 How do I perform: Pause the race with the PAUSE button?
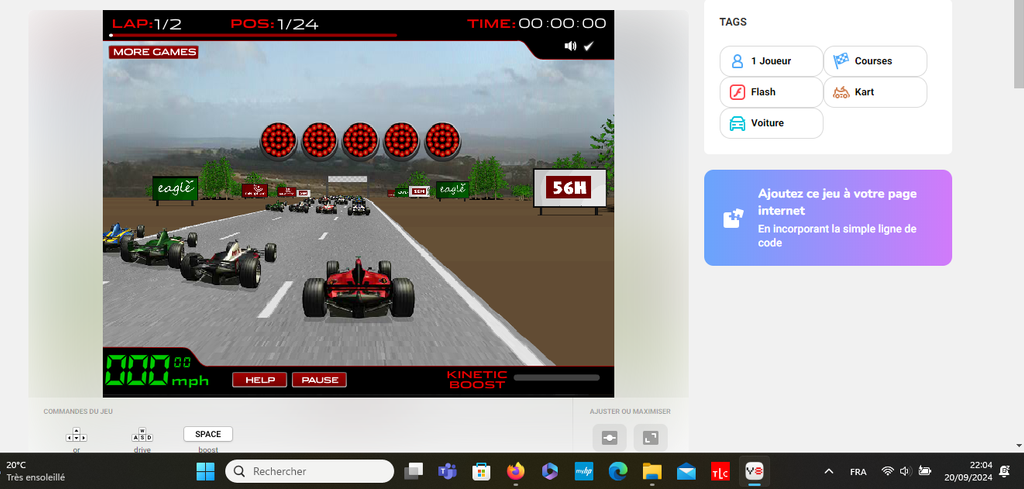tap(319, 380)
